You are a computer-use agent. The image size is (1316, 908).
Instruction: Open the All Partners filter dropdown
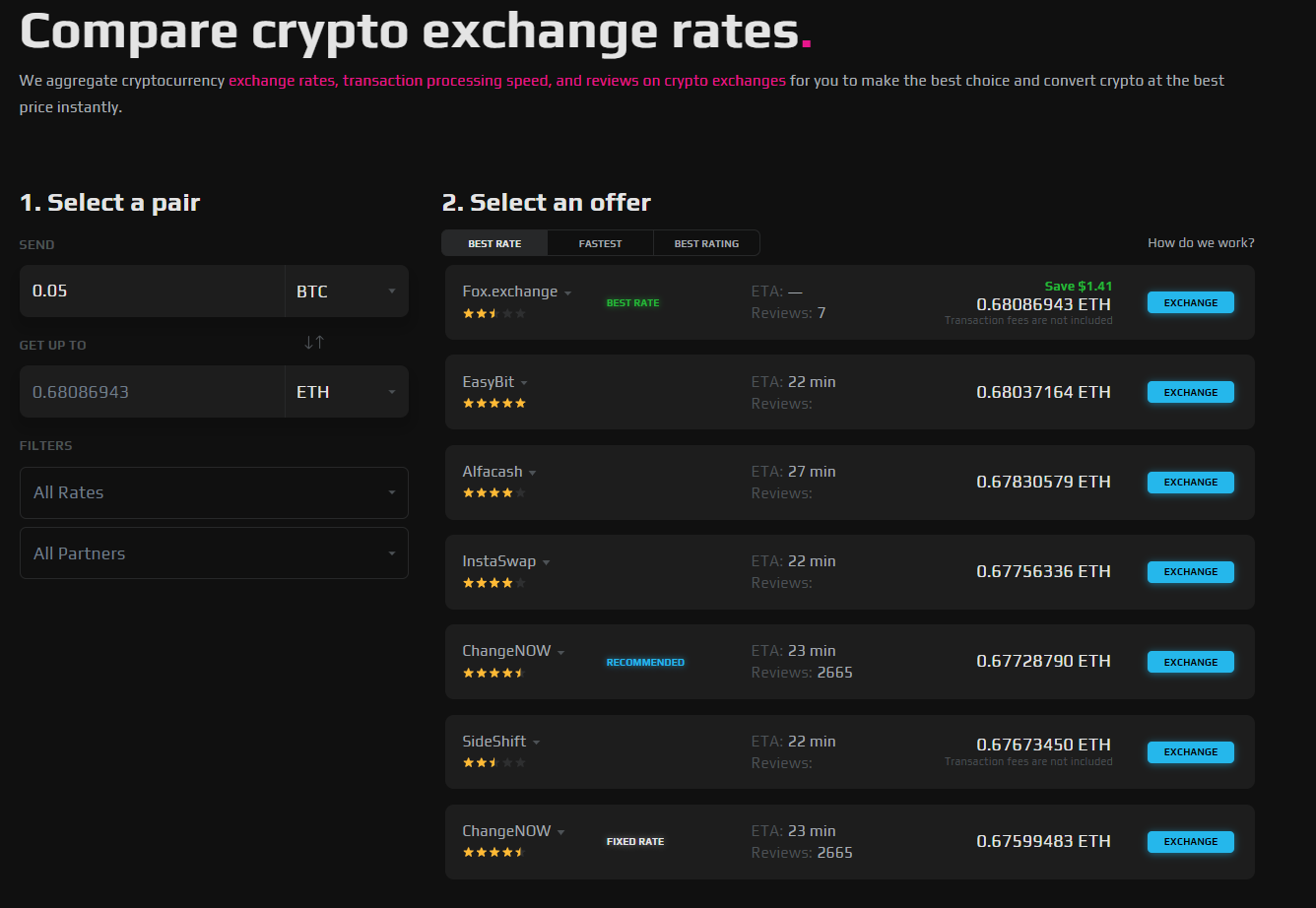click(214, 552)
